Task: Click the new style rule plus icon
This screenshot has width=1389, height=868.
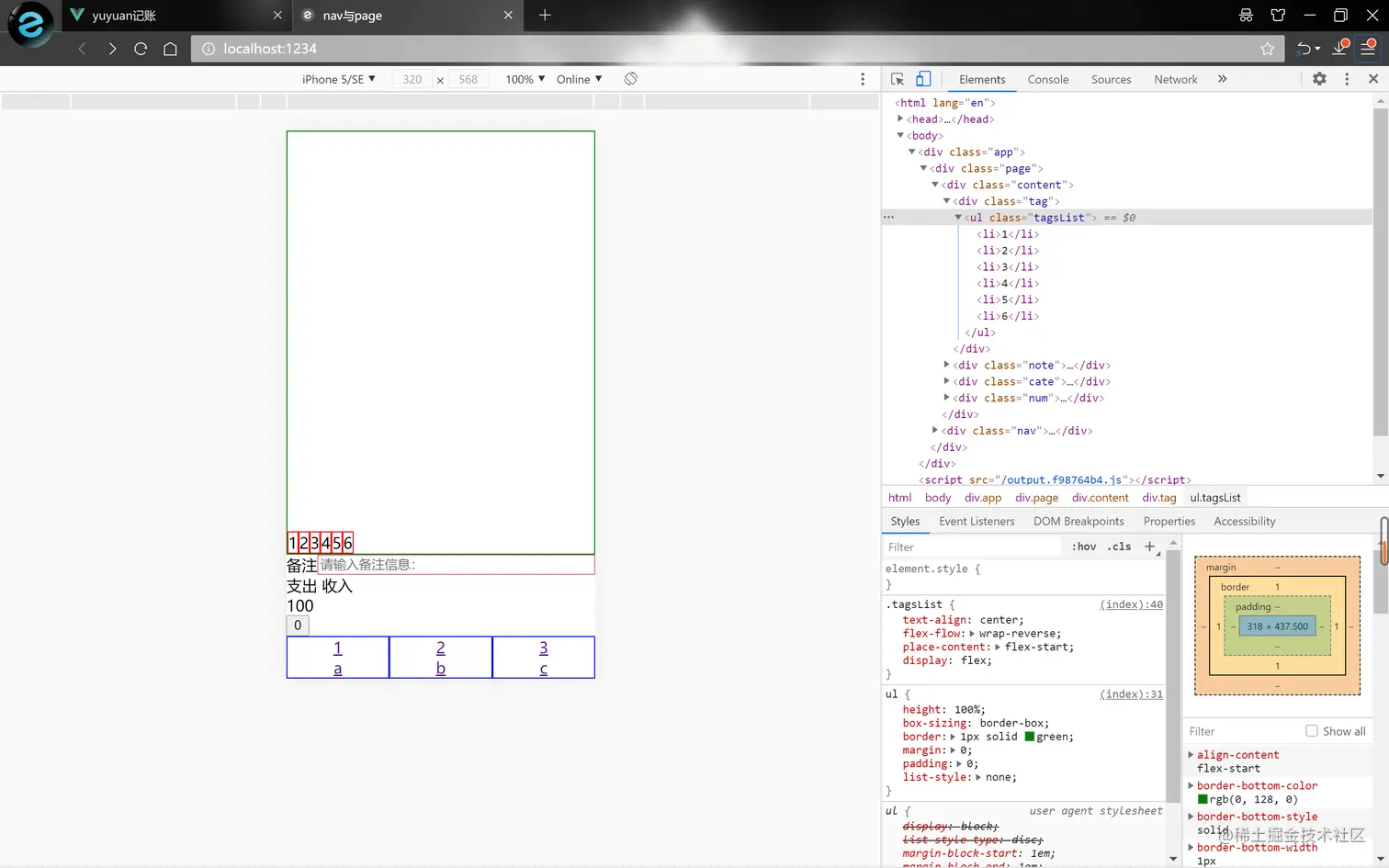Action: pyautogui.click(x=1149, y=547)
